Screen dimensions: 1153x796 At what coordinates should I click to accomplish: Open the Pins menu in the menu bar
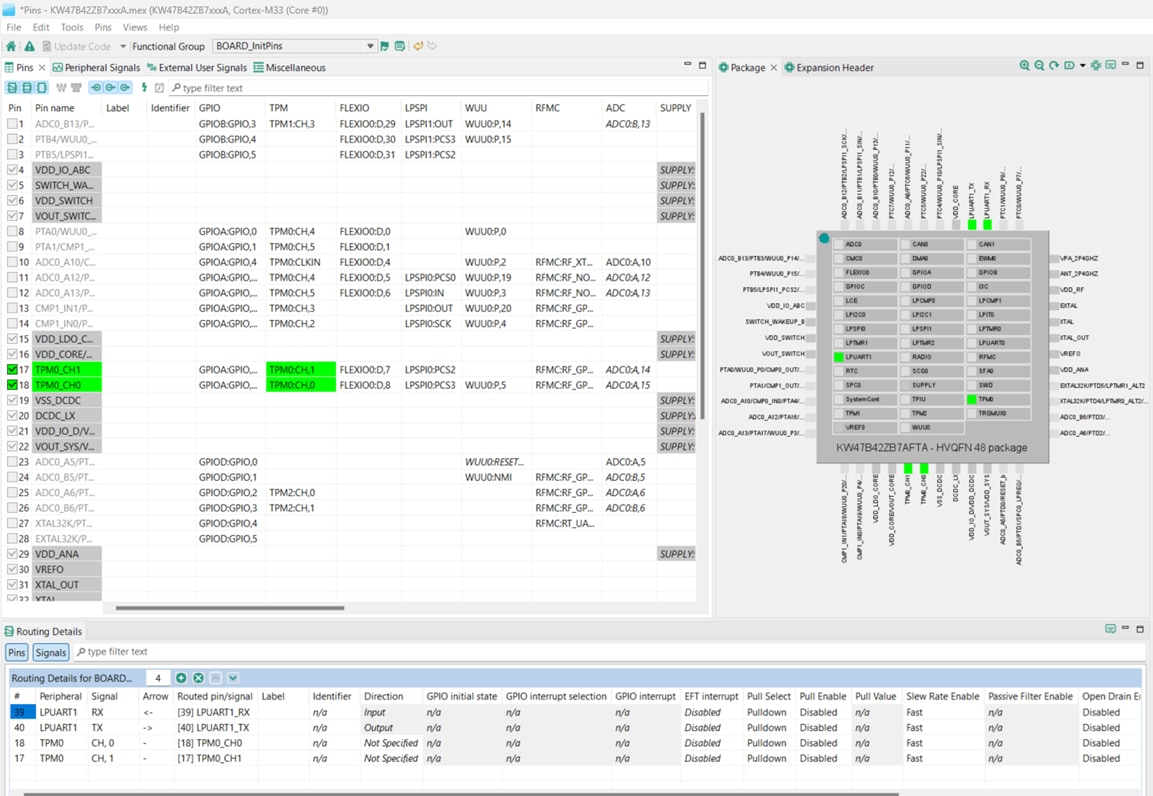pos(104,27)
